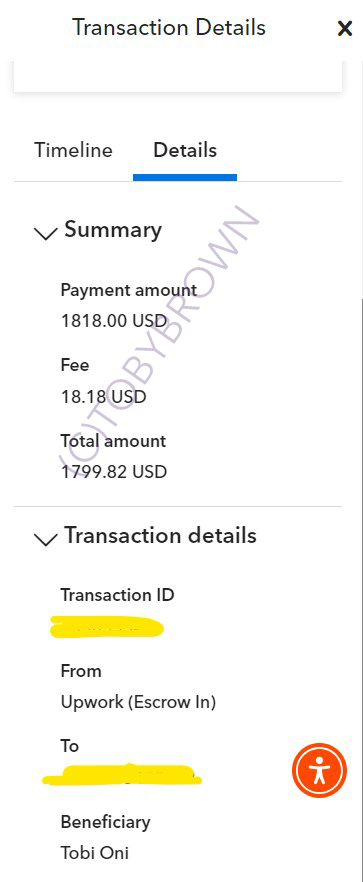Click the Transaction details heading
363x882 pixels.
(x=160, y=536)
